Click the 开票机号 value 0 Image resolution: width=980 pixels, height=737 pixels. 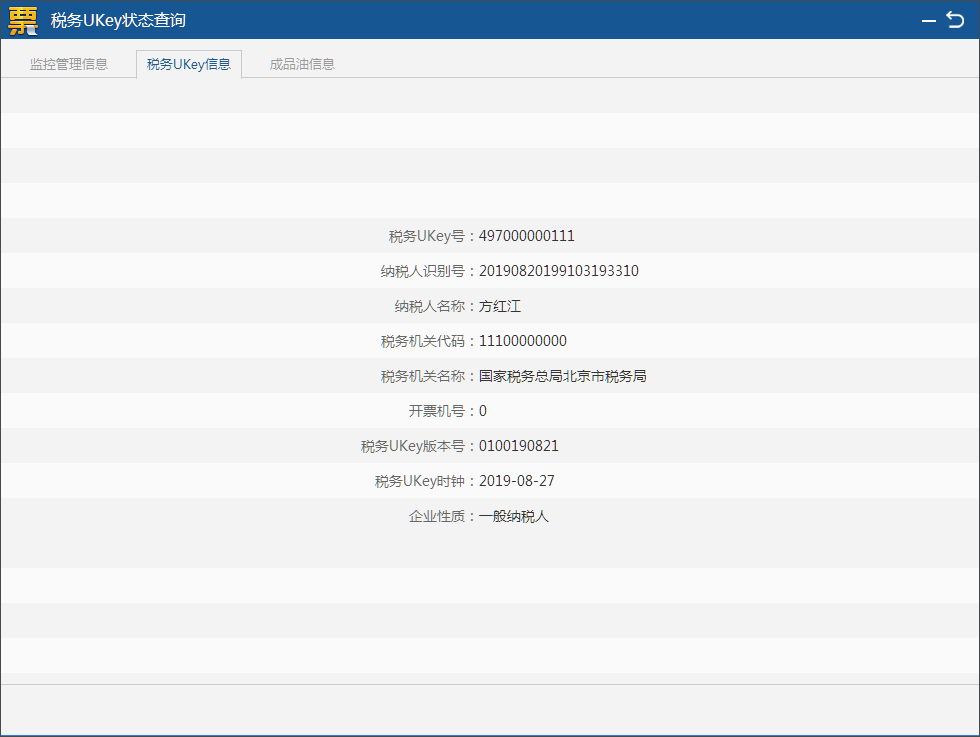(x=483, y=411)
